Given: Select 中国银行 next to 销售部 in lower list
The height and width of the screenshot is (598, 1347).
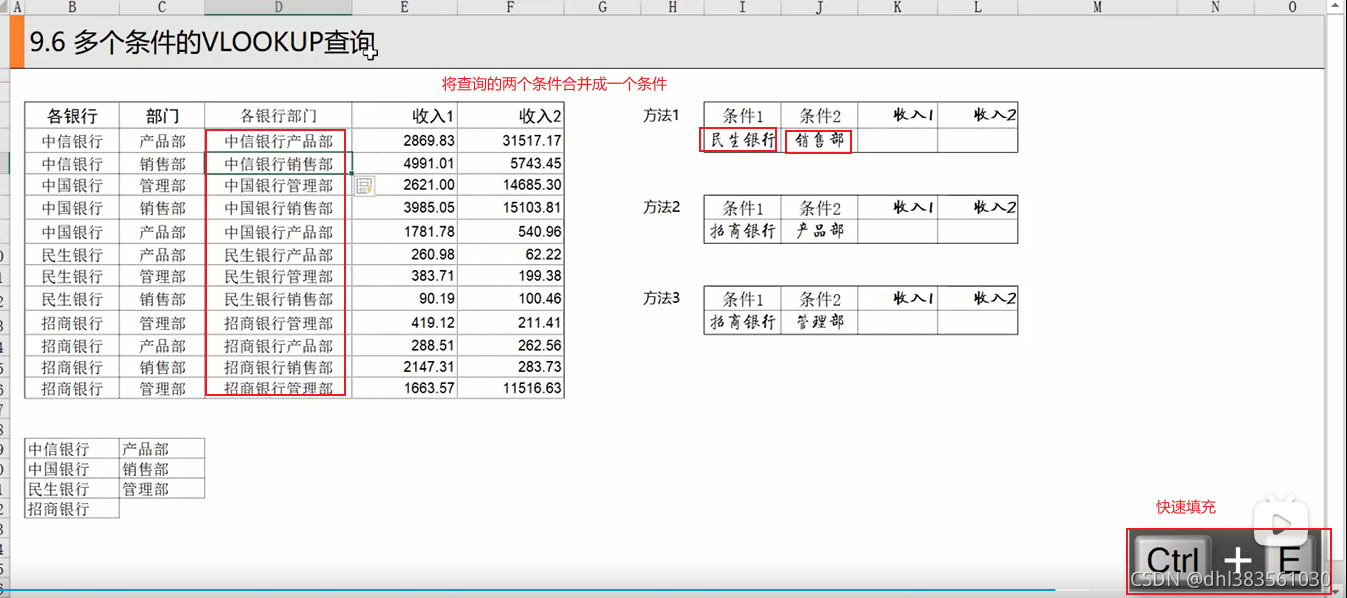Looking at the screenshot, I should pyautogui.click(x=72, y=469).
